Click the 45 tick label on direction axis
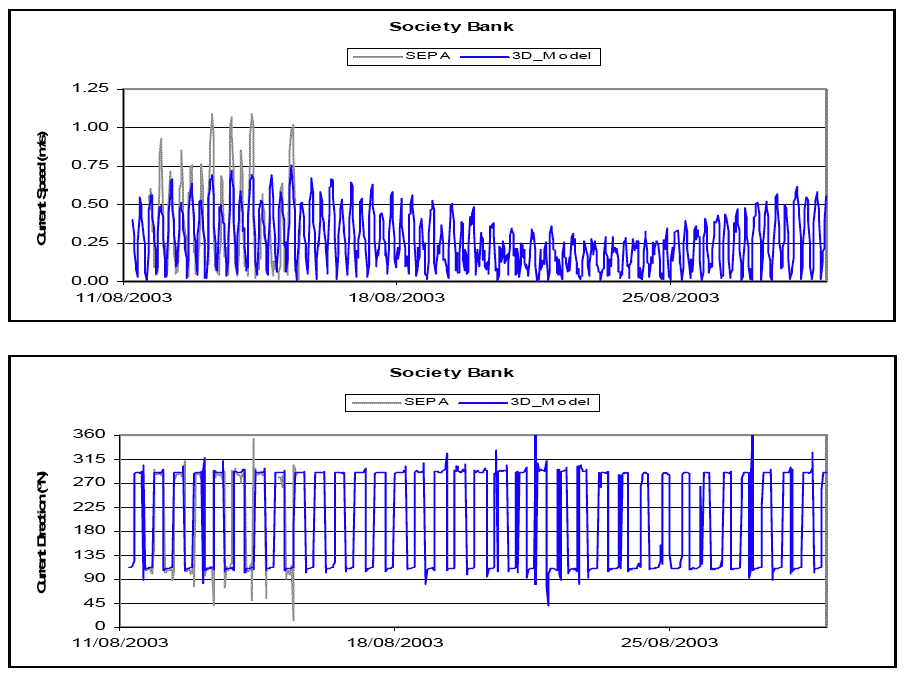This screenshot has width=907, height=679. click(x=99, y=603)
